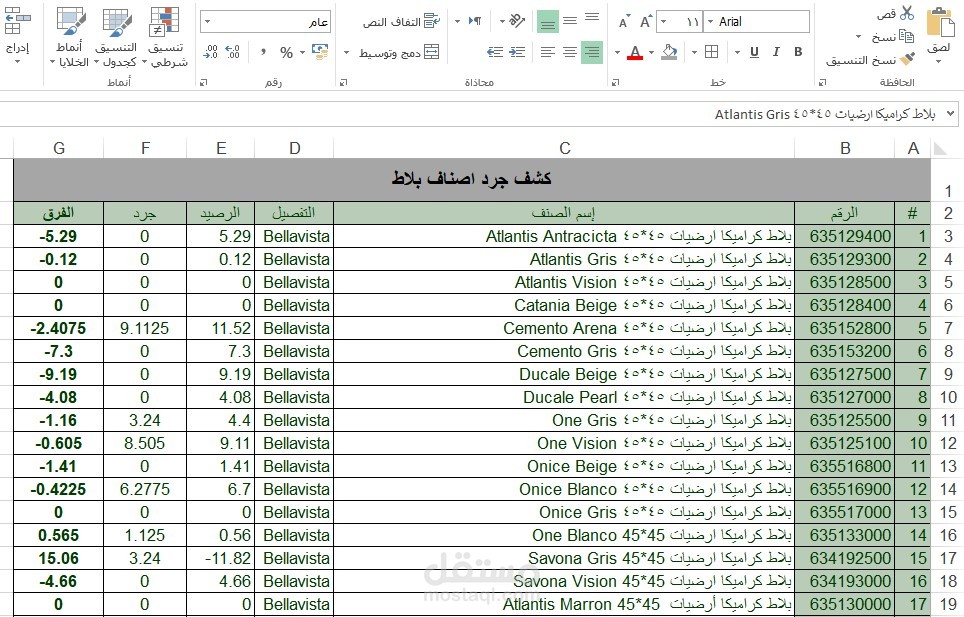Click the red font color A button
Screen dimensions: 964x617
(635, 52)
